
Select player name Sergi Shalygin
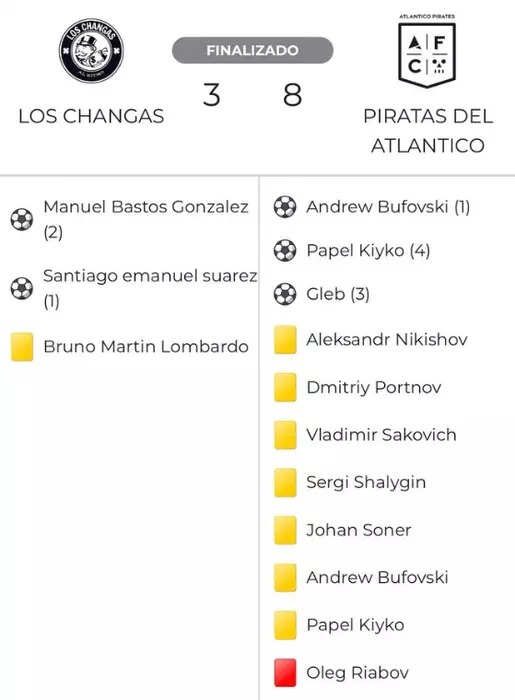coord(366,483)
